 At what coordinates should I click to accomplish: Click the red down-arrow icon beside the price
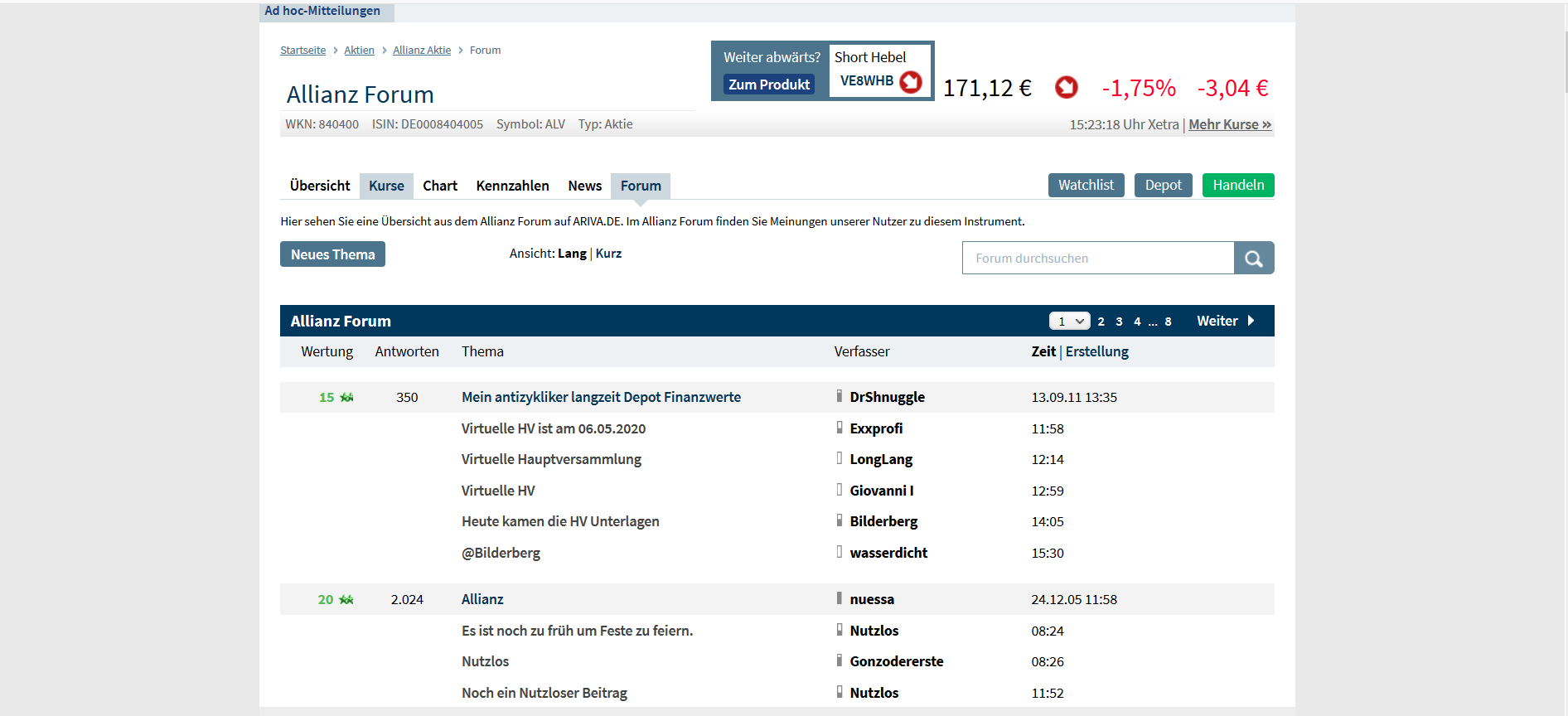tap(1066, 87)
